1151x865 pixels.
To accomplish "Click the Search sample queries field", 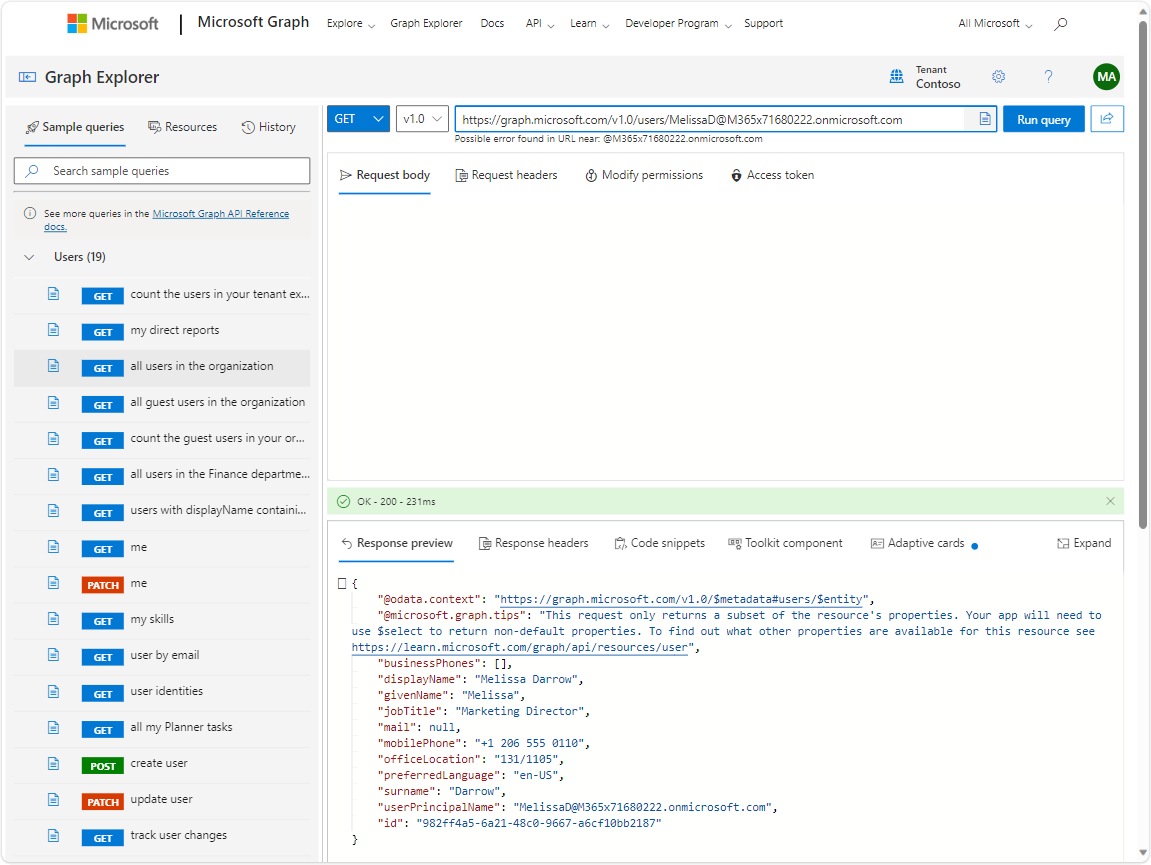I will click(x=162, y=171).
